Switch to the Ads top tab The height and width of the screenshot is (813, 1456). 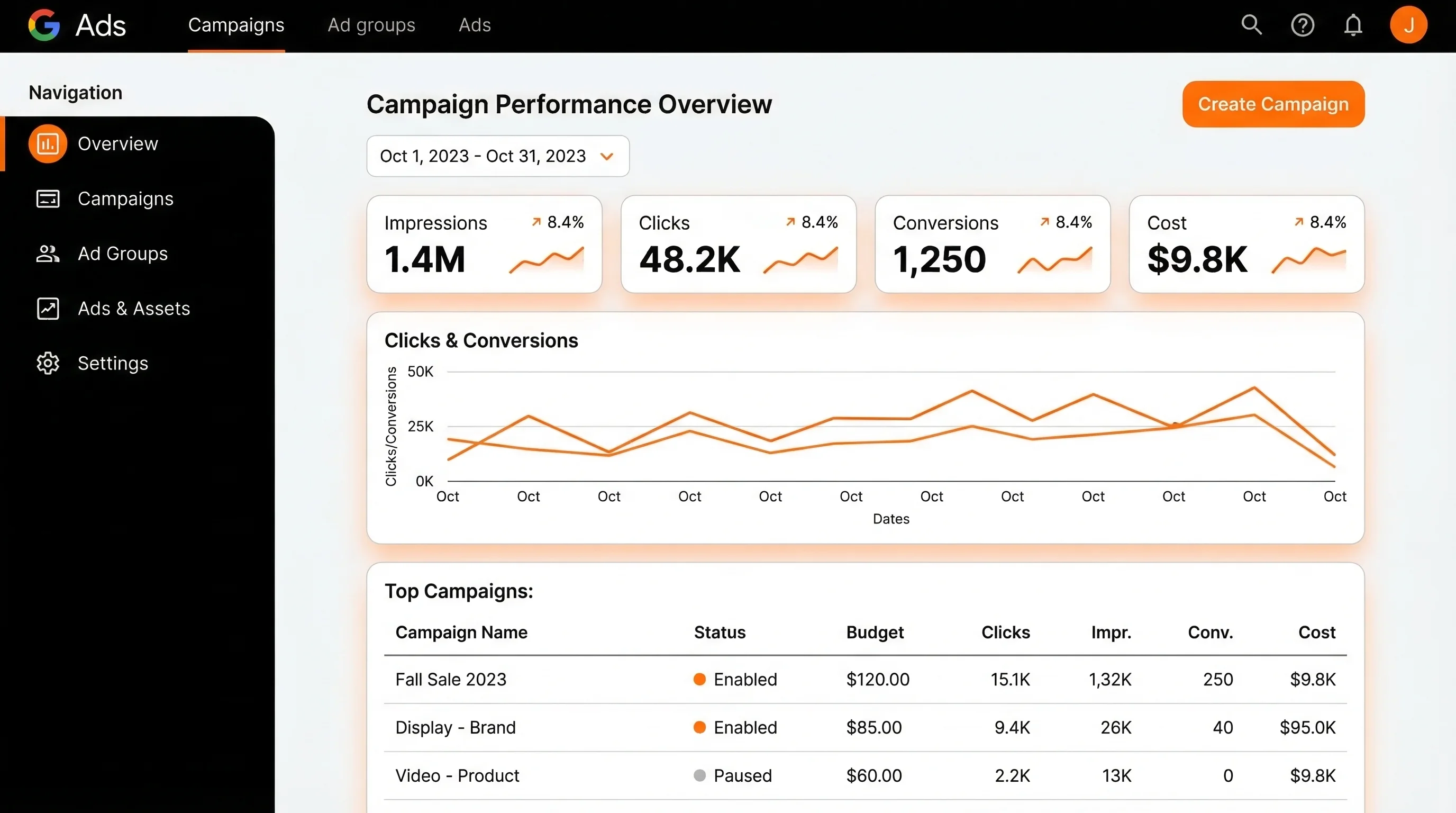[x=474, y=25]
